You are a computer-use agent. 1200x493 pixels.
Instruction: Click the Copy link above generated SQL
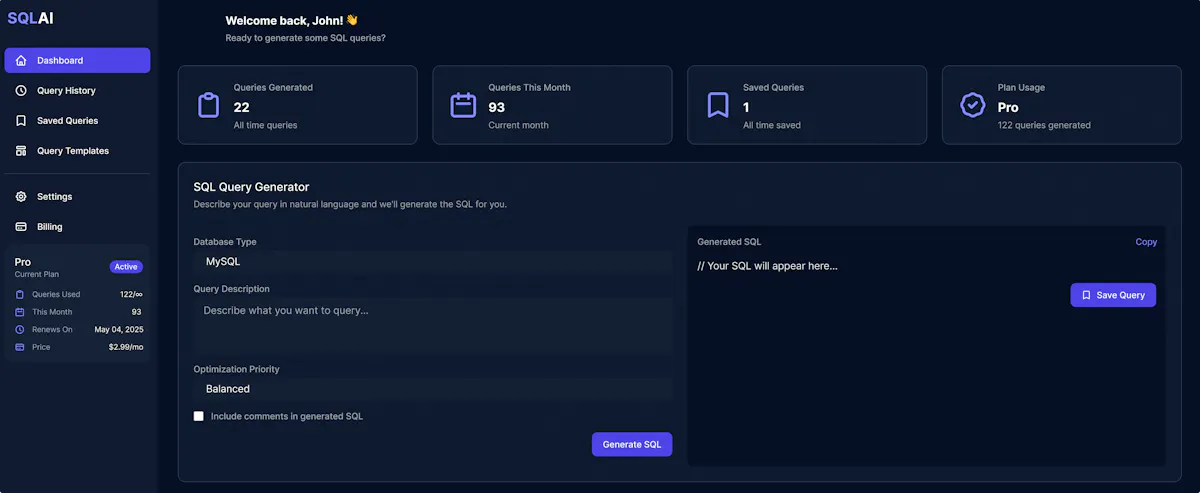[1146, 242]
